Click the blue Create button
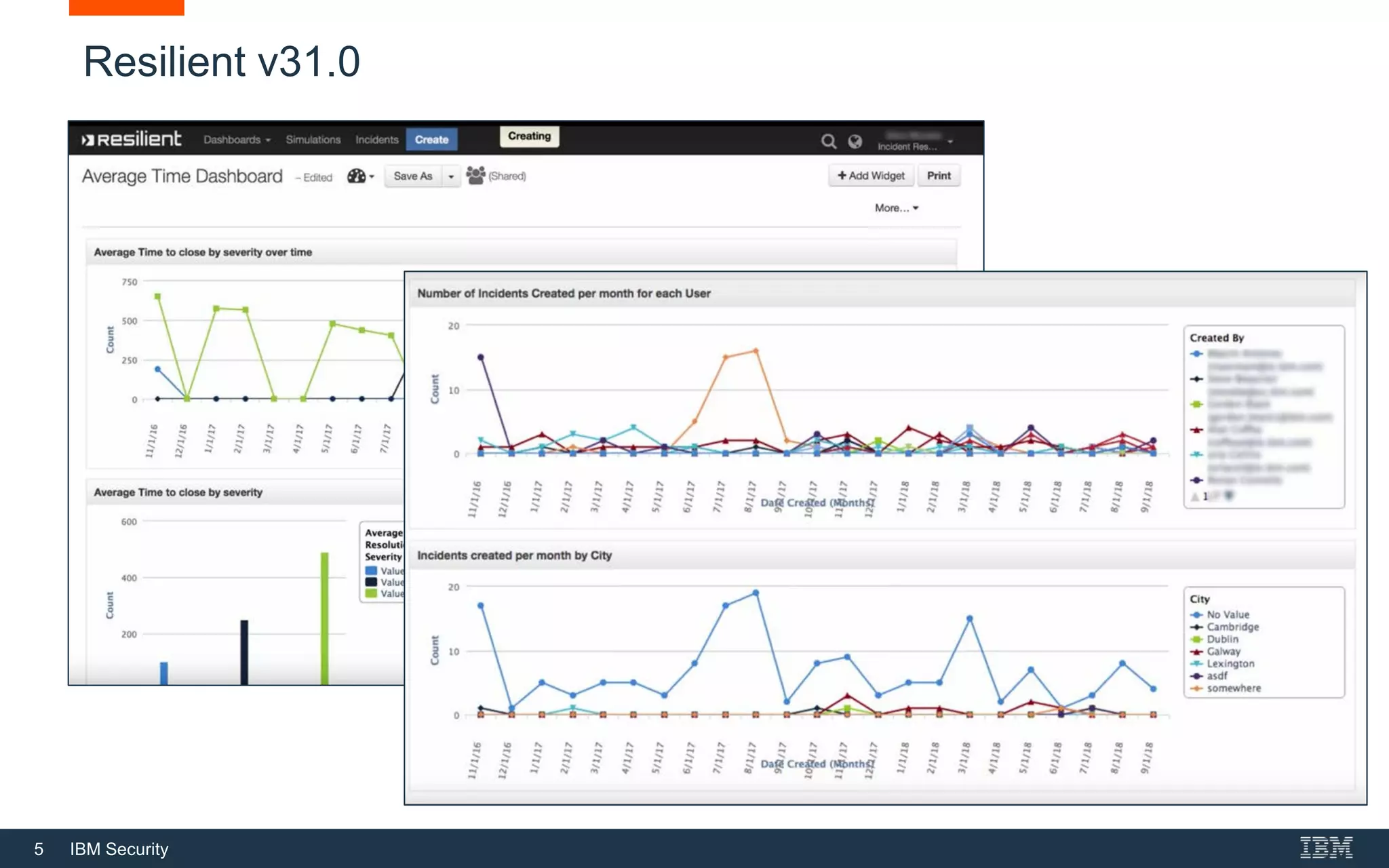 click(x=431, y=140)
